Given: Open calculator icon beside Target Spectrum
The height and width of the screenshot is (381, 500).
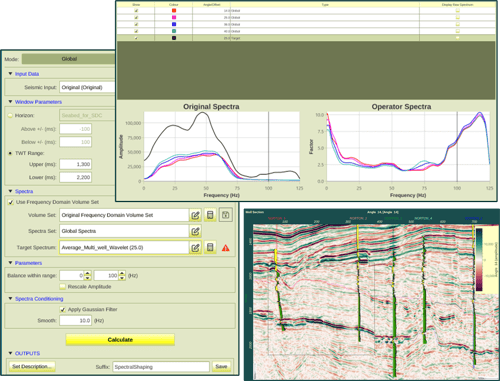Looking at the screenshot, I should 210,248.
